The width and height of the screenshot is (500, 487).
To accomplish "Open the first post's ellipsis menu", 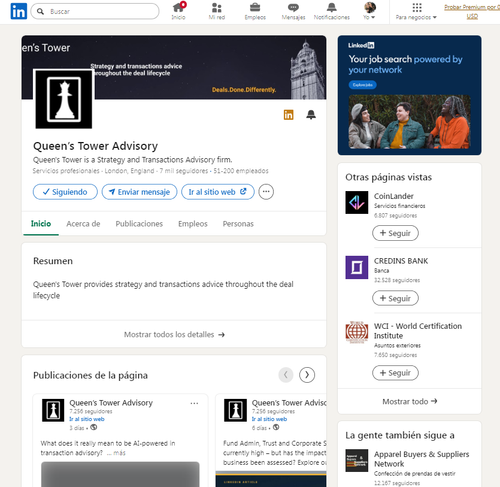I will tap(194, 403).
